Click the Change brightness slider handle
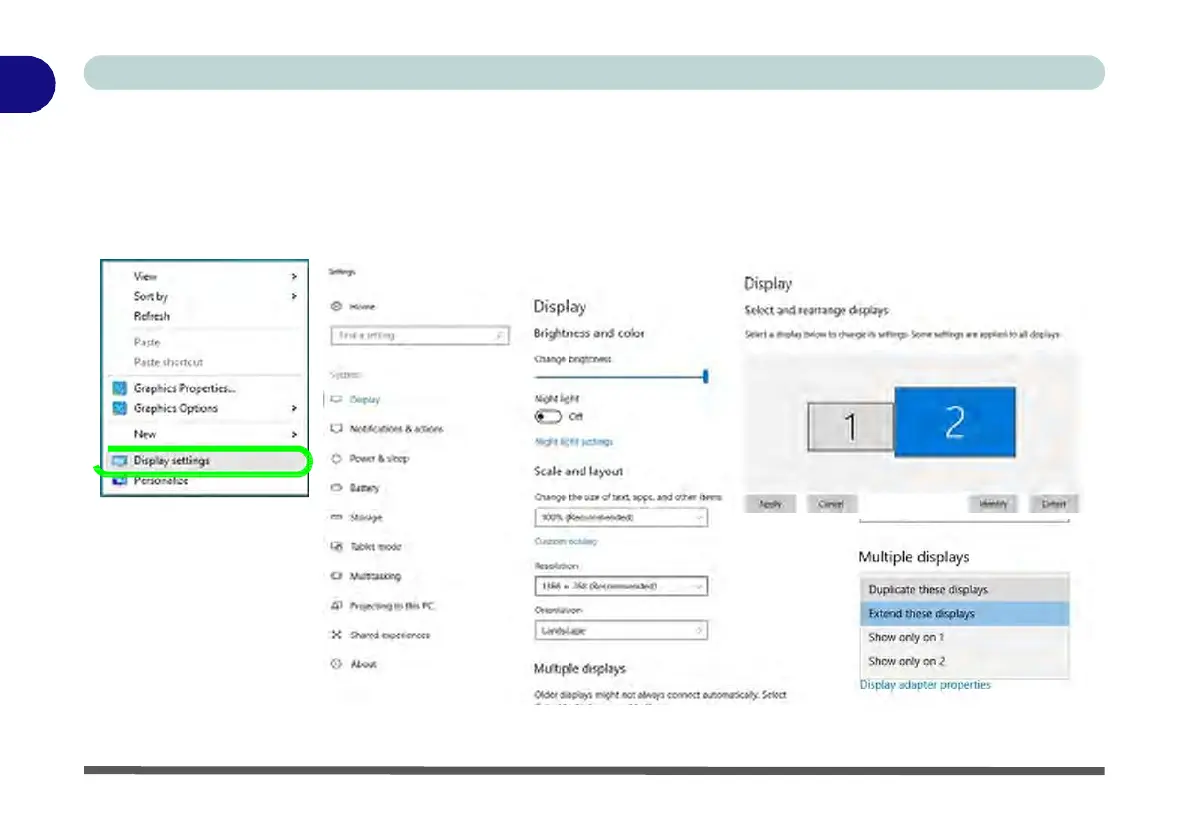This screenshot has width=1190, height=838. pos(706,376)
